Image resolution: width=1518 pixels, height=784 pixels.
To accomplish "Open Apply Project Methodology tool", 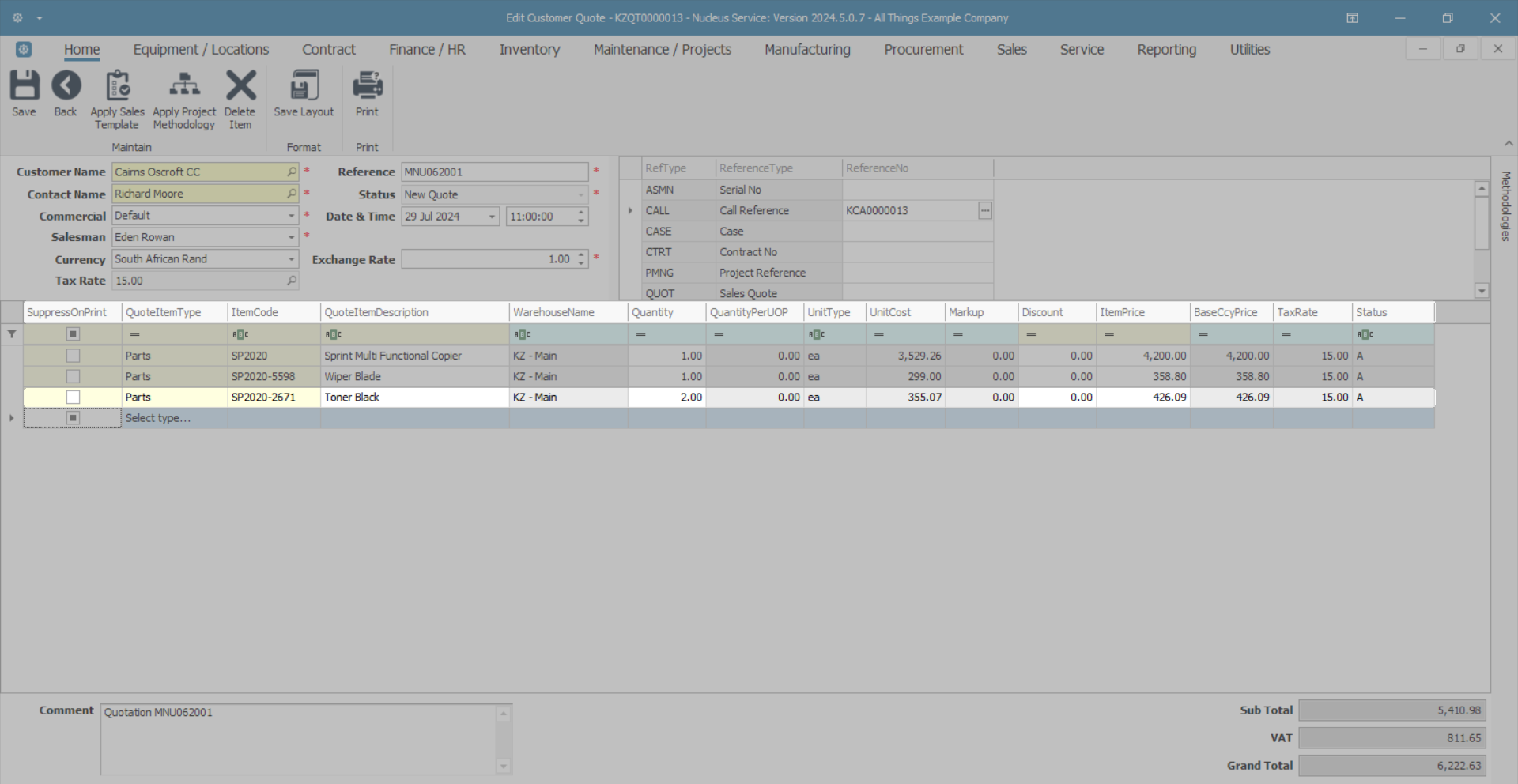I will coord(184,100).
